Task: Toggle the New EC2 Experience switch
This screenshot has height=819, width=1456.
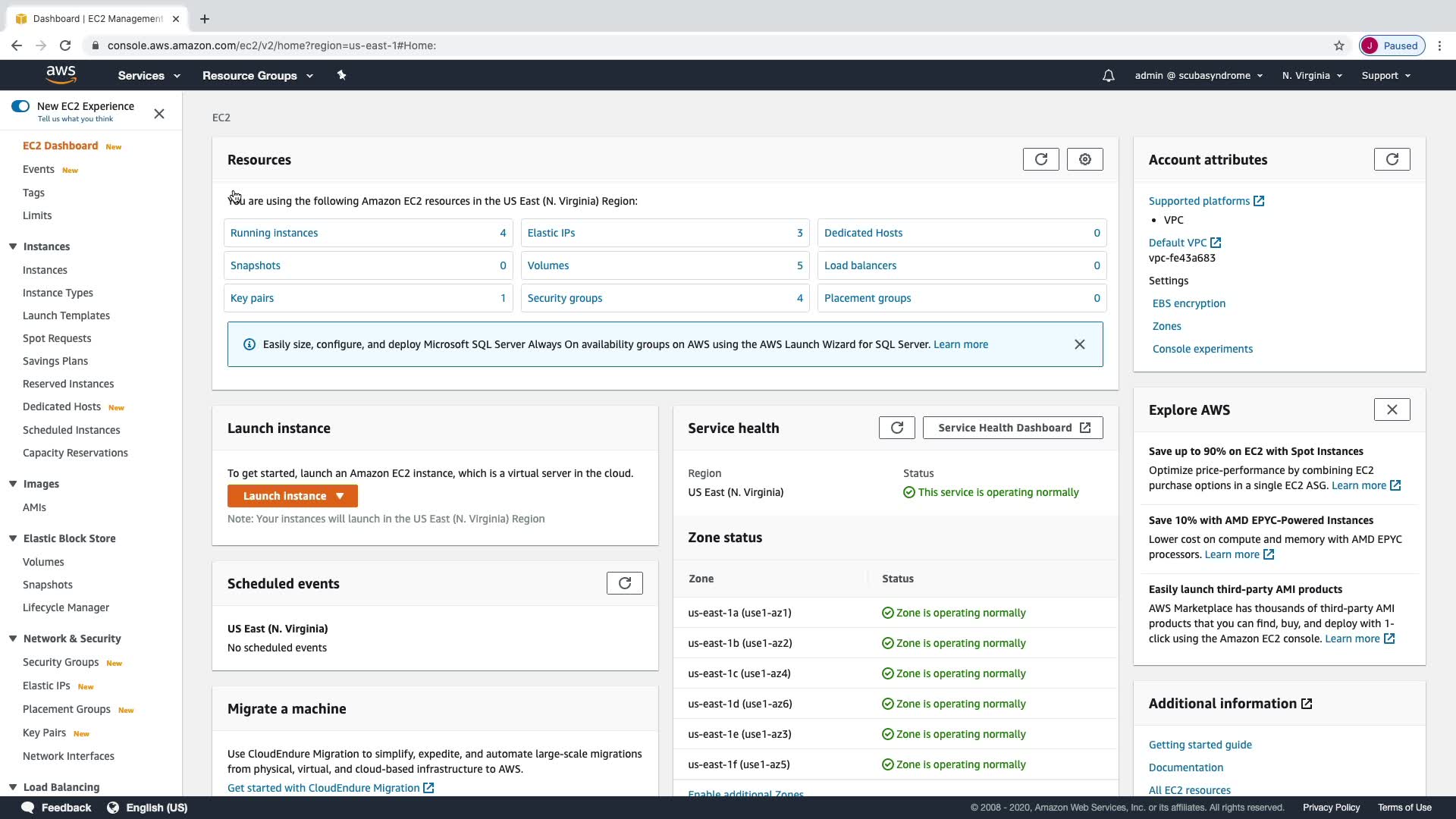Action: click(x=20, y=106)
